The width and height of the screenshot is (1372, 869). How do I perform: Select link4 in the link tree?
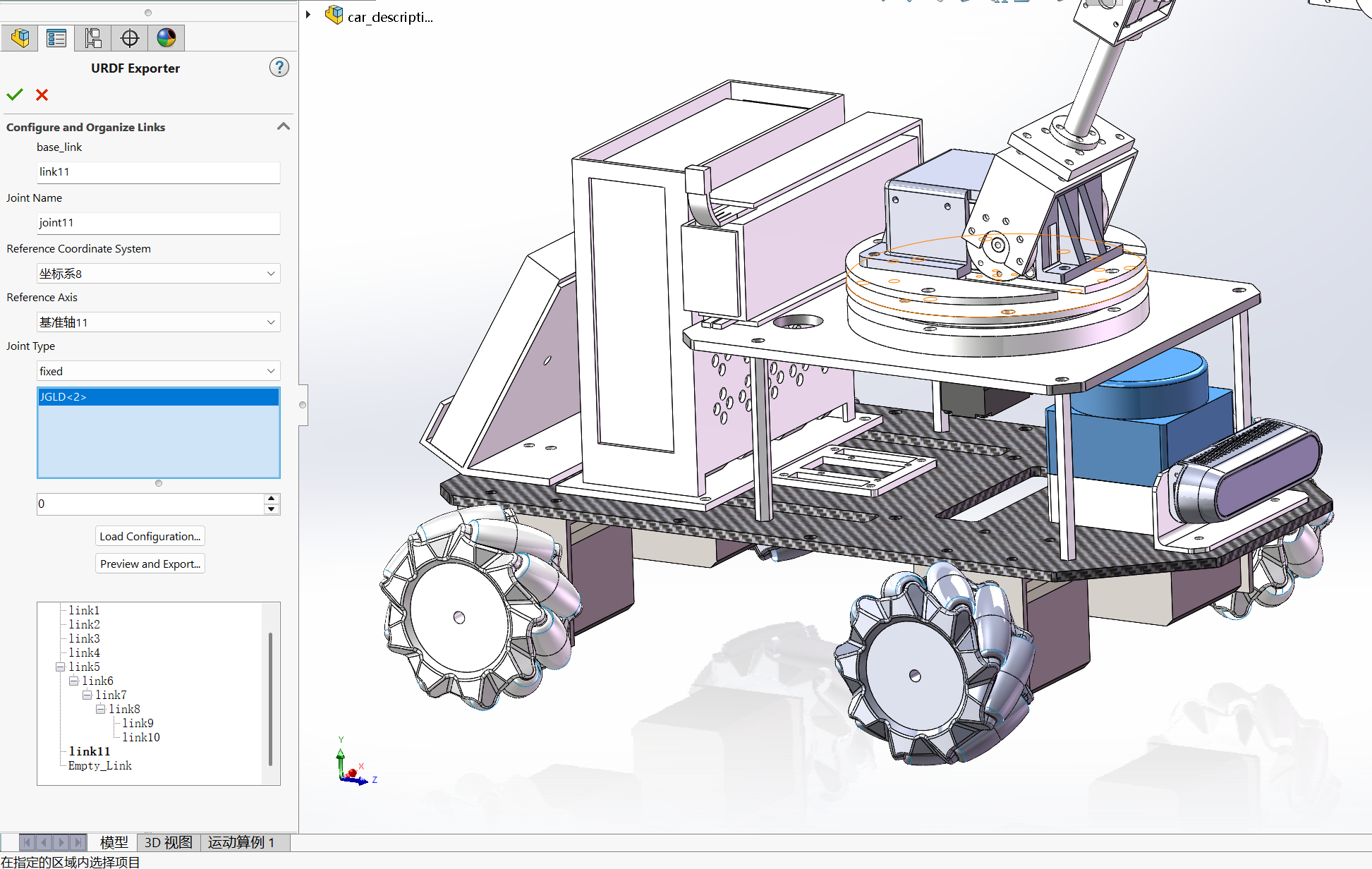point(84,652)
